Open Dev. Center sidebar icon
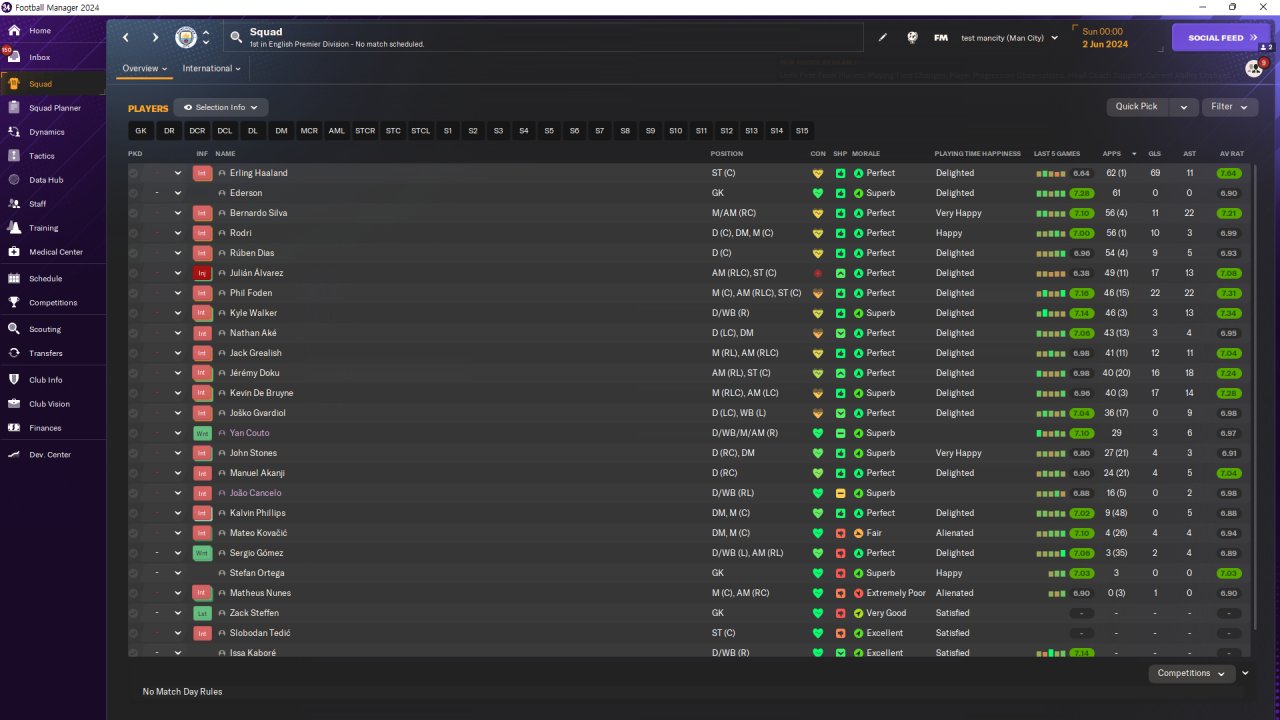The width and height of the screenshot is (1280, 720). [x=14, y=455]
